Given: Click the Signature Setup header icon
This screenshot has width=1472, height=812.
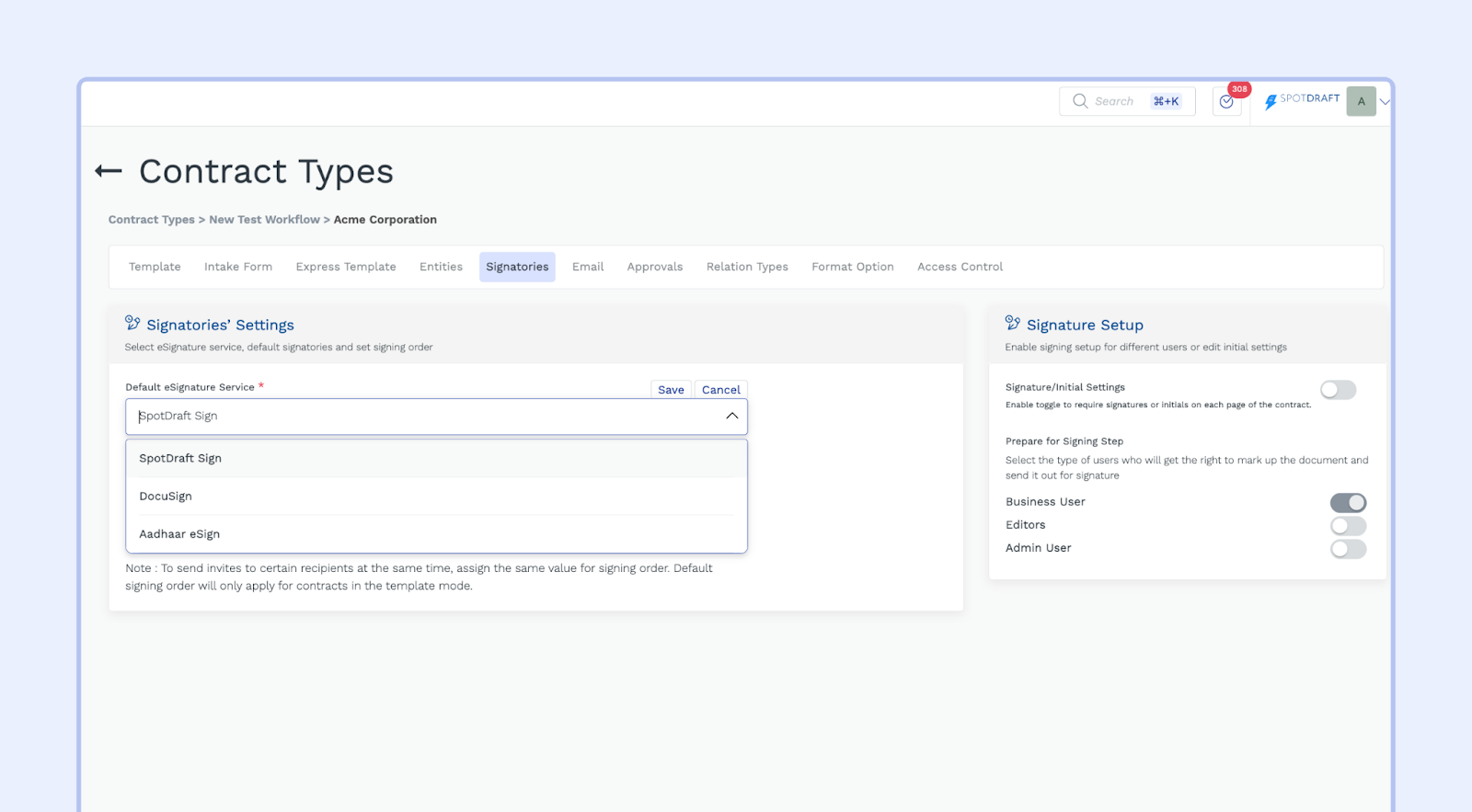Looking at the screenshot, I should [1013, 324].
